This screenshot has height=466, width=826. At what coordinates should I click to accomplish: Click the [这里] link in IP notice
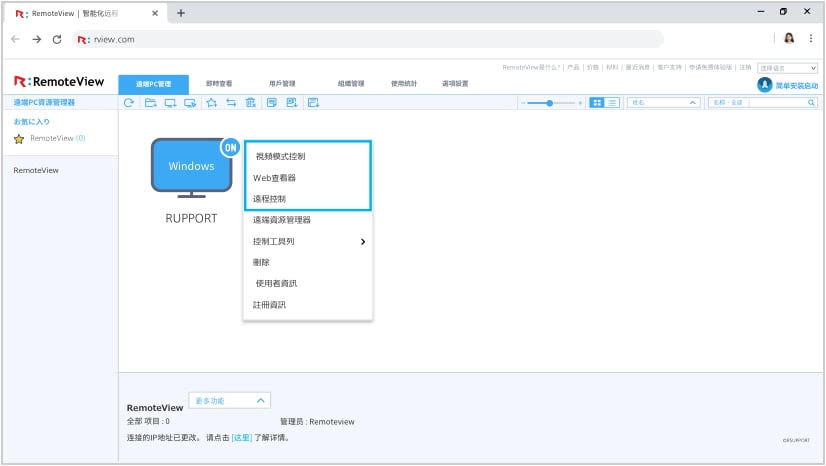(x=242, y=438)
